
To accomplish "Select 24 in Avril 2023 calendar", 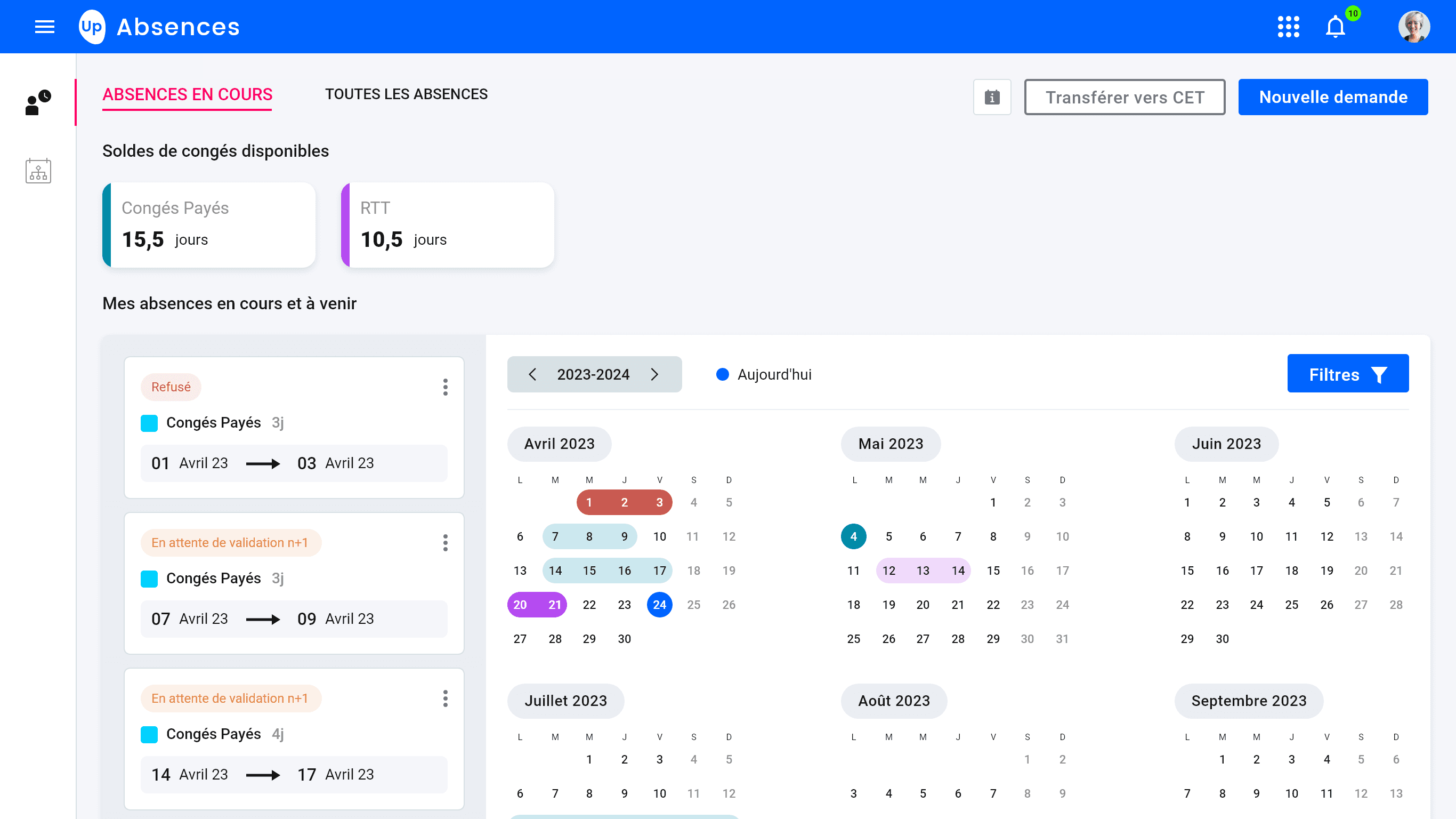I will (659, 605).
